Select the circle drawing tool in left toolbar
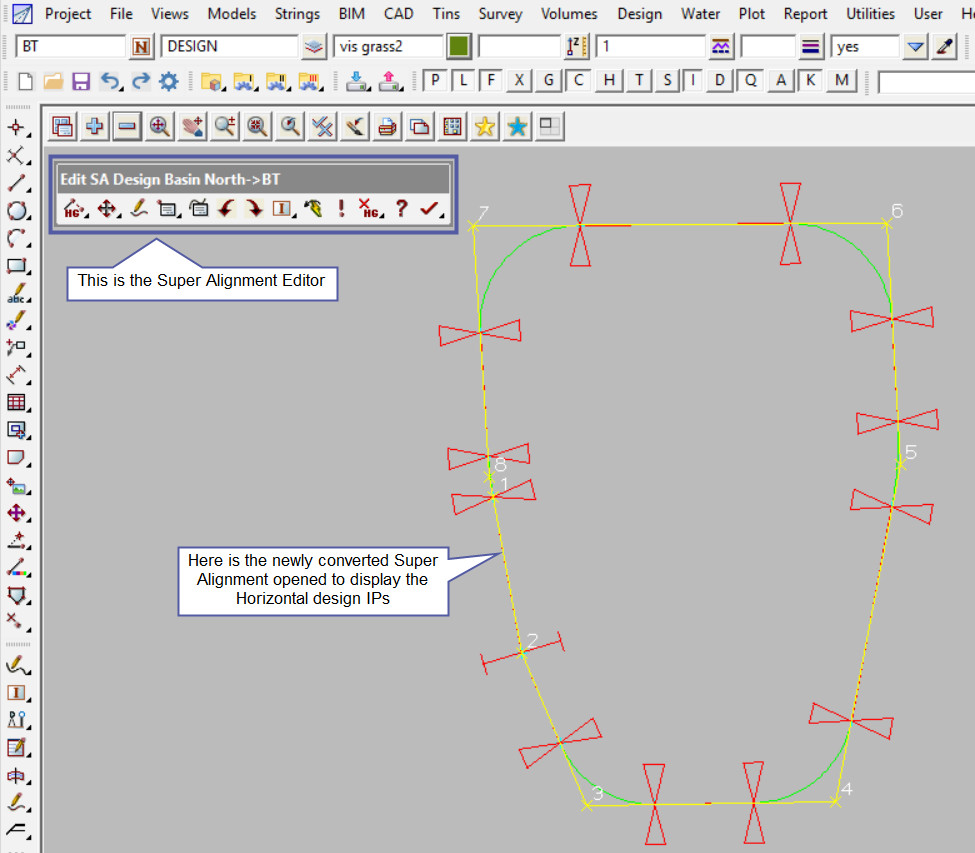The image size is (975, 853). tap(16, 210)
